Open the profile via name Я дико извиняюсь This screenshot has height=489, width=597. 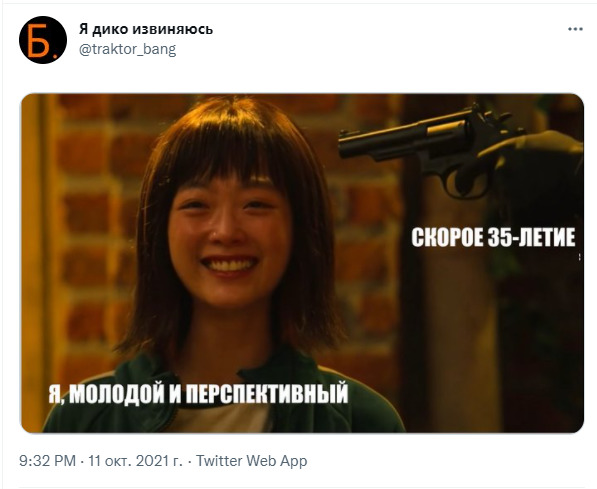(x=146, y=29)
